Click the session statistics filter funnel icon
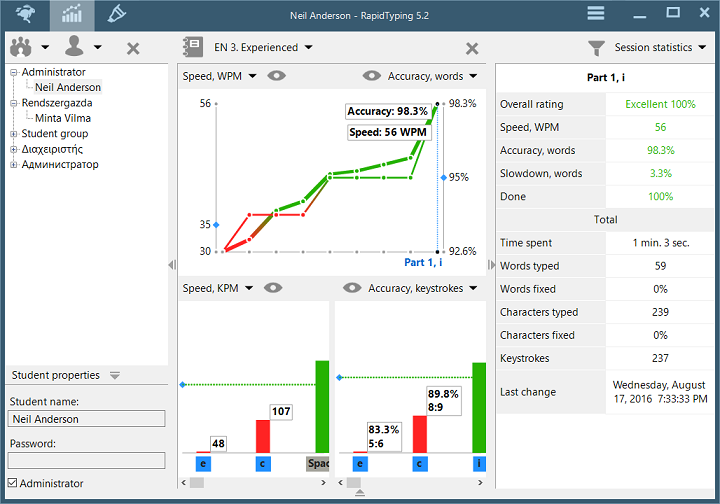The width and height of the screenshot is (720, 504). coord(596,47)
